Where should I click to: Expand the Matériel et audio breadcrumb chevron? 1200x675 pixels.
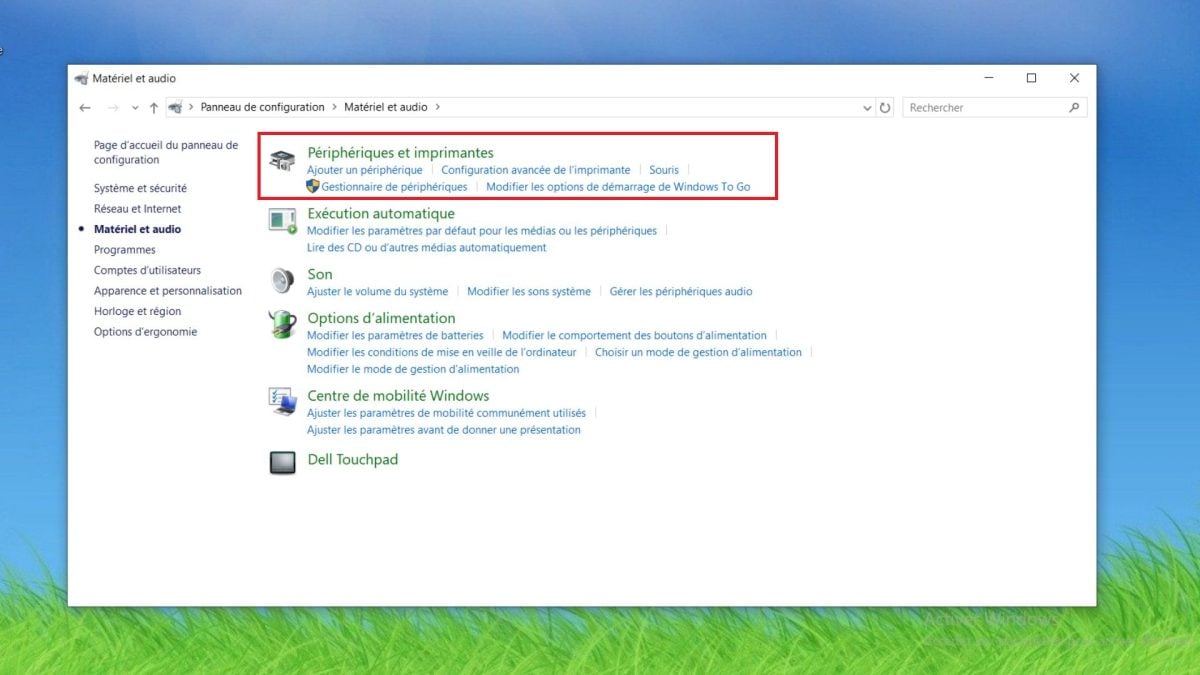437,107
